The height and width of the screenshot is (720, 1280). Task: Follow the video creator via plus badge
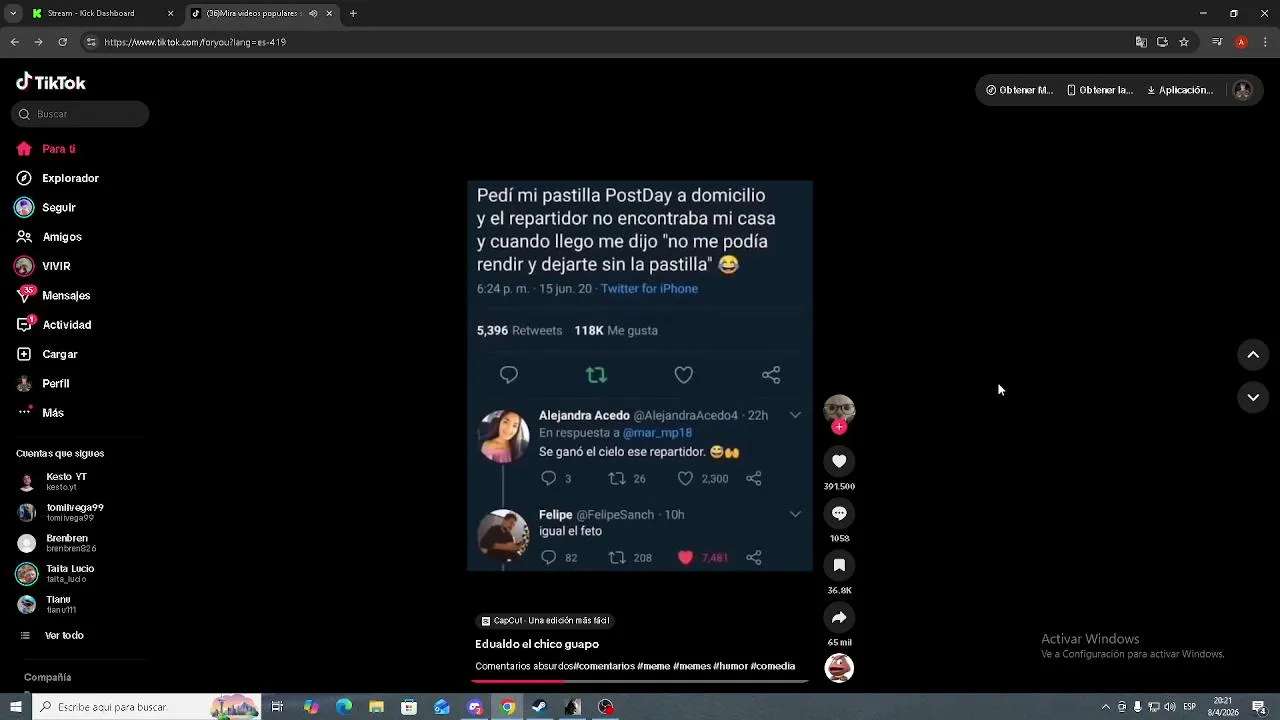[x=839, y=427]
